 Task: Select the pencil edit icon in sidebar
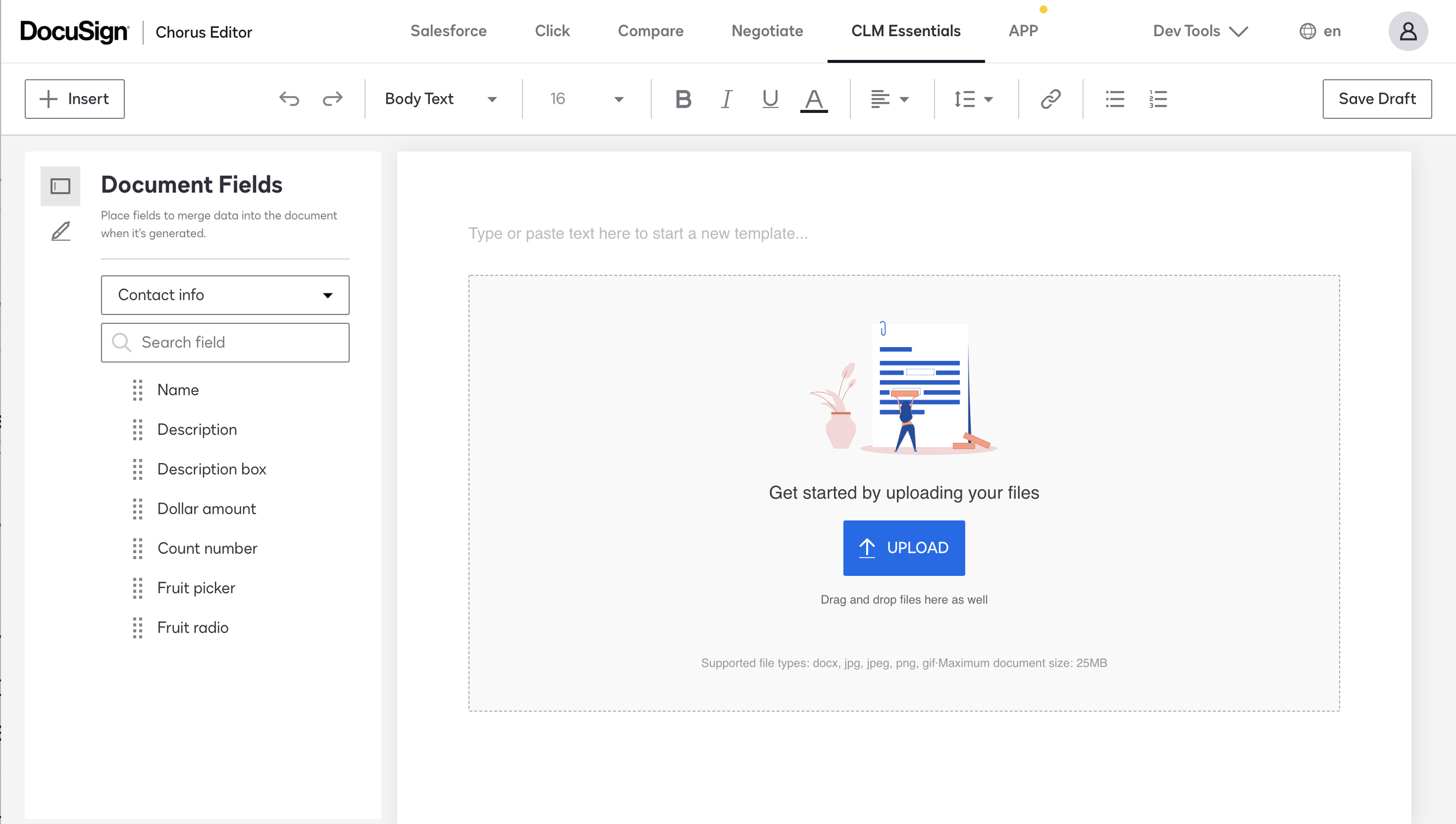60,231
